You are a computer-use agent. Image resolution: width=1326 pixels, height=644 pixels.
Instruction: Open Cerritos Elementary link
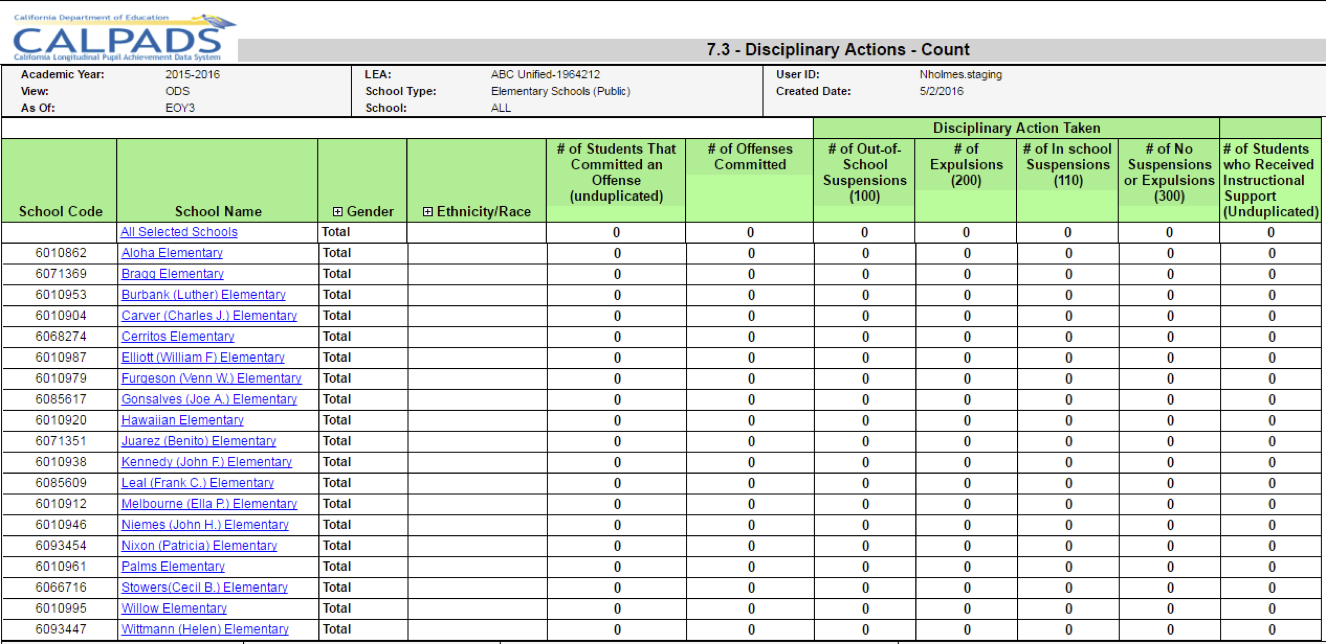(x=178, y=337)
